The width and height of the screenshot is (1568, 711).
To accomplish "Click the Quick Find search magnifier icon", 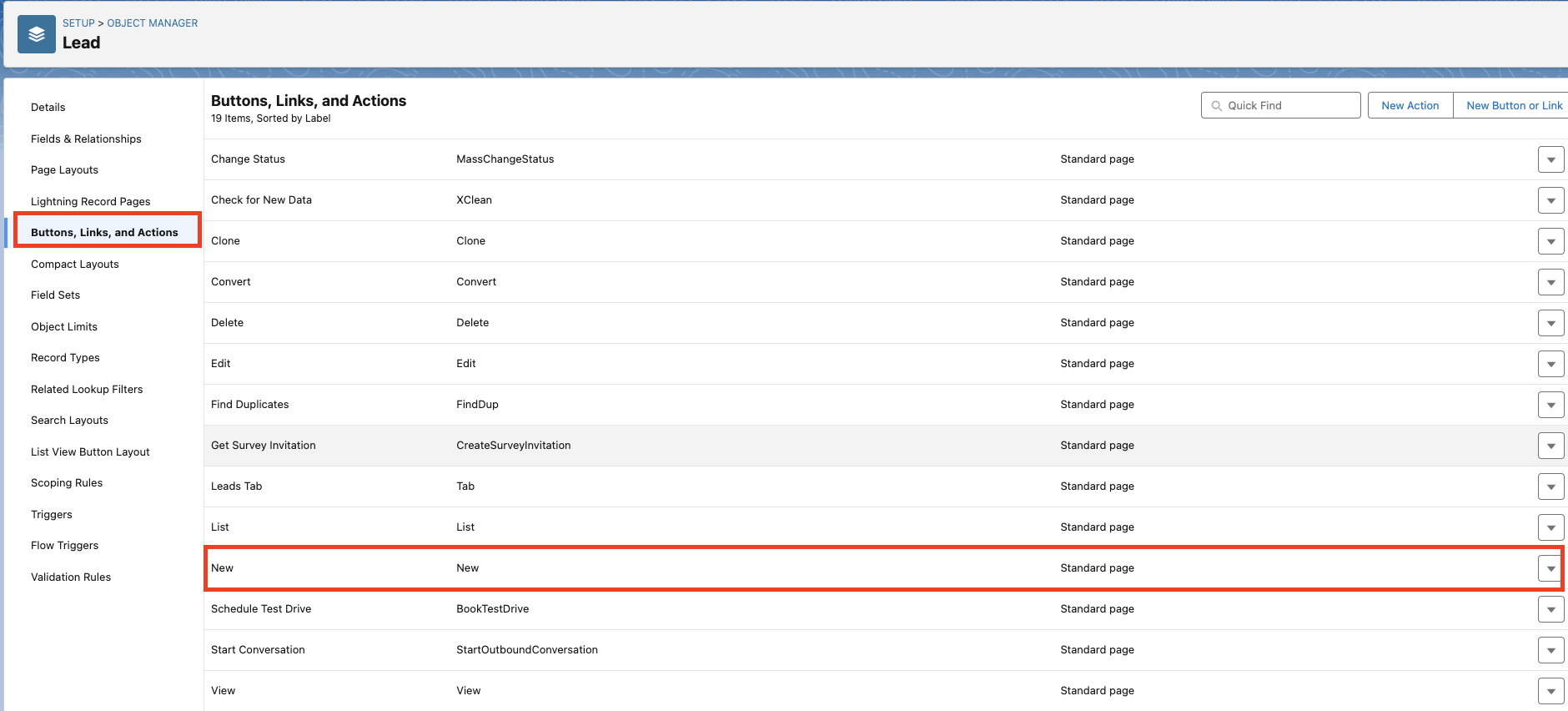I will (1217, 106).
